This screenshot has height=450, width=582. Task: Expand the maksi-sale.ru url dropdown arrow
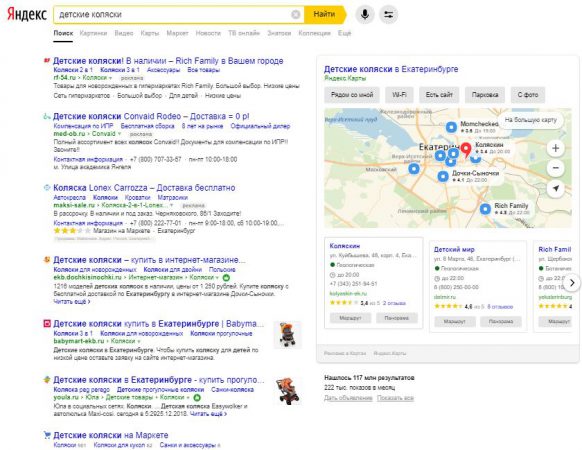[x=171, y=205]
